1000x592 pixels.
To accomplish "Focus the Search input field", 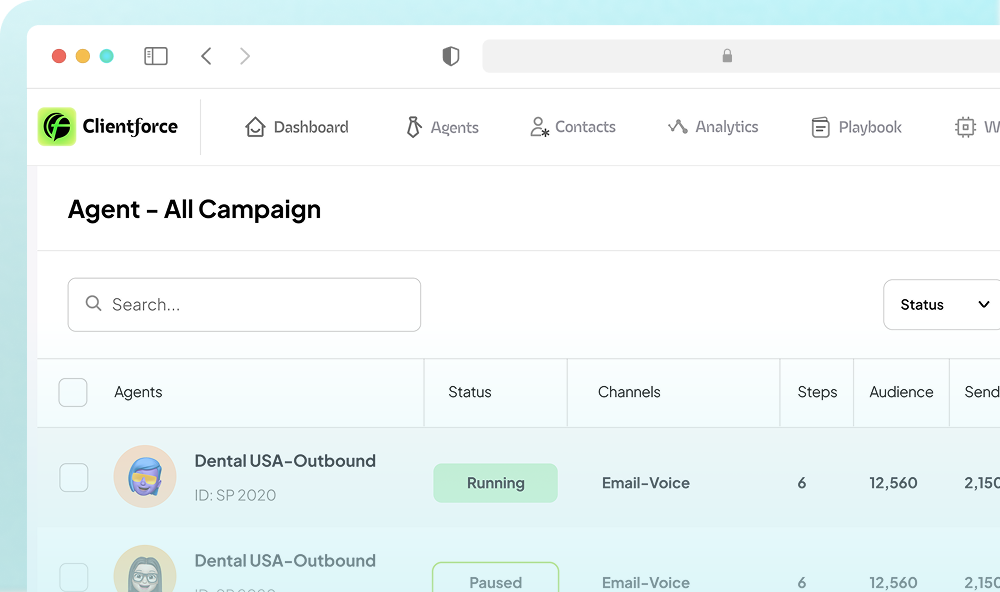I will click(260, 304).
